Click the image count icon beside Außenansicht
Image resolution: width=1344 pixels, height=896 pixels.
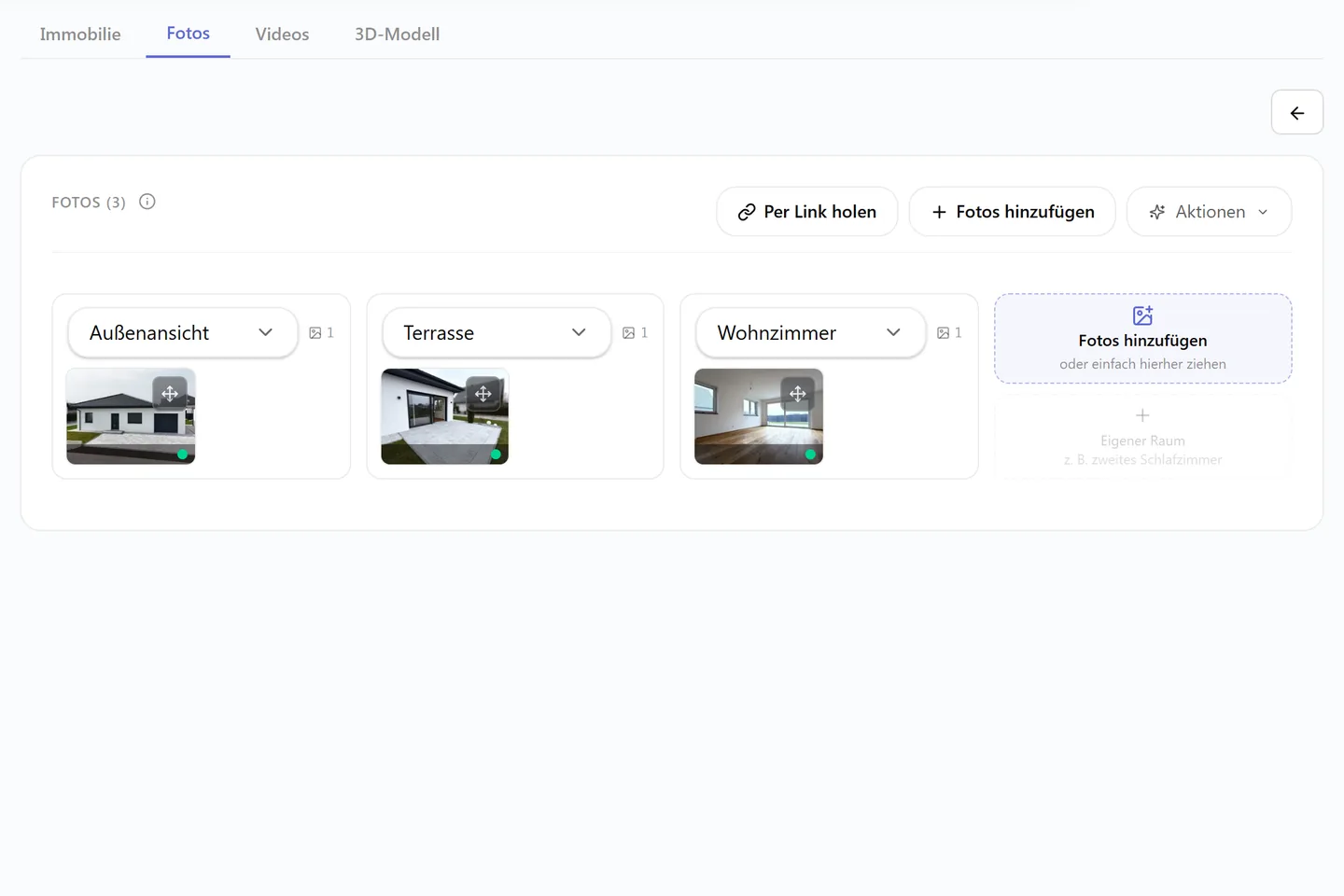click(x=315, y=333)
